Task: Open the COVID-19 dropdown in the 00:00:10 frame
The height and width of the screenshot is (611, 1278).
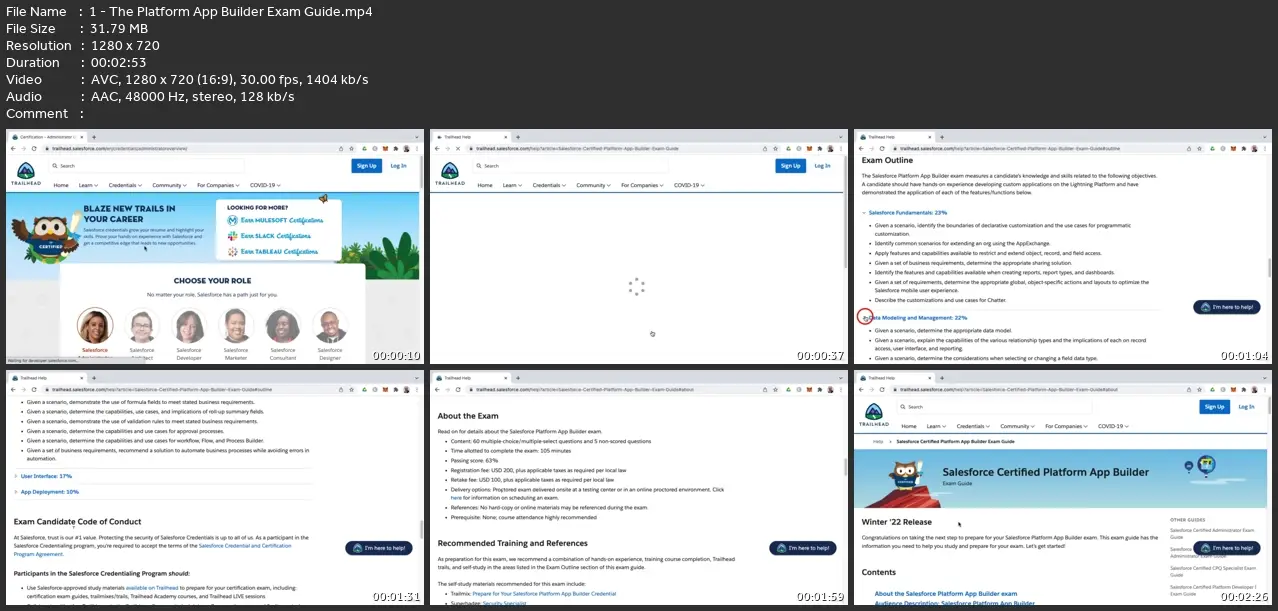Action: click(265, 185)
